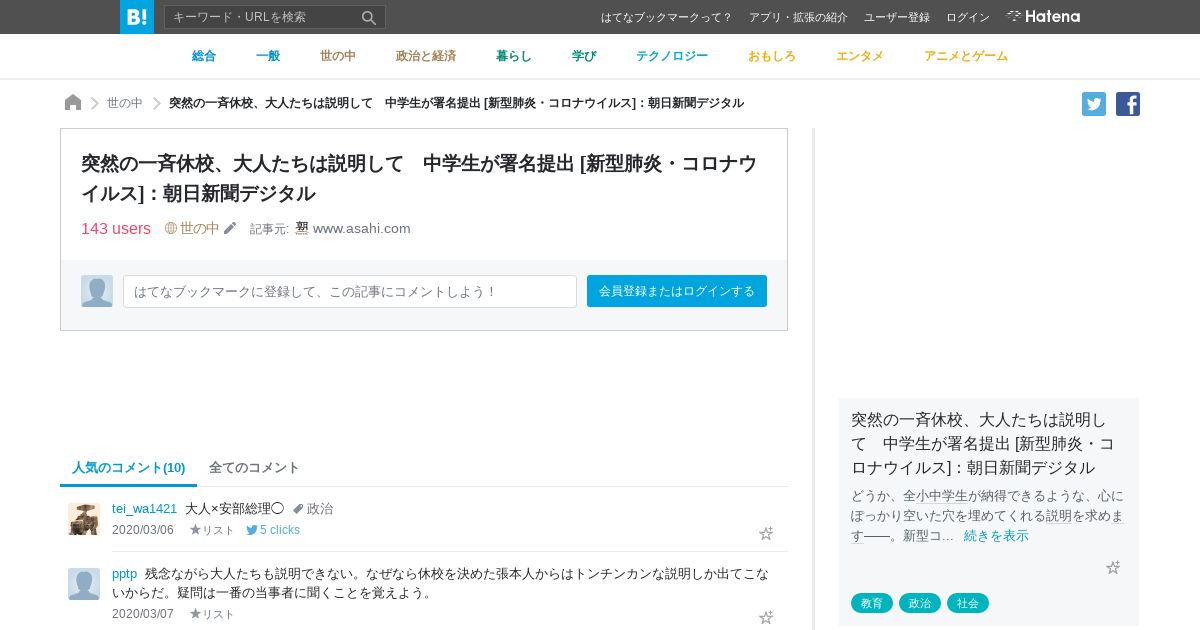Click the search magnifier icon
This screenshot has width=1200, height=630.
(369, 17)
